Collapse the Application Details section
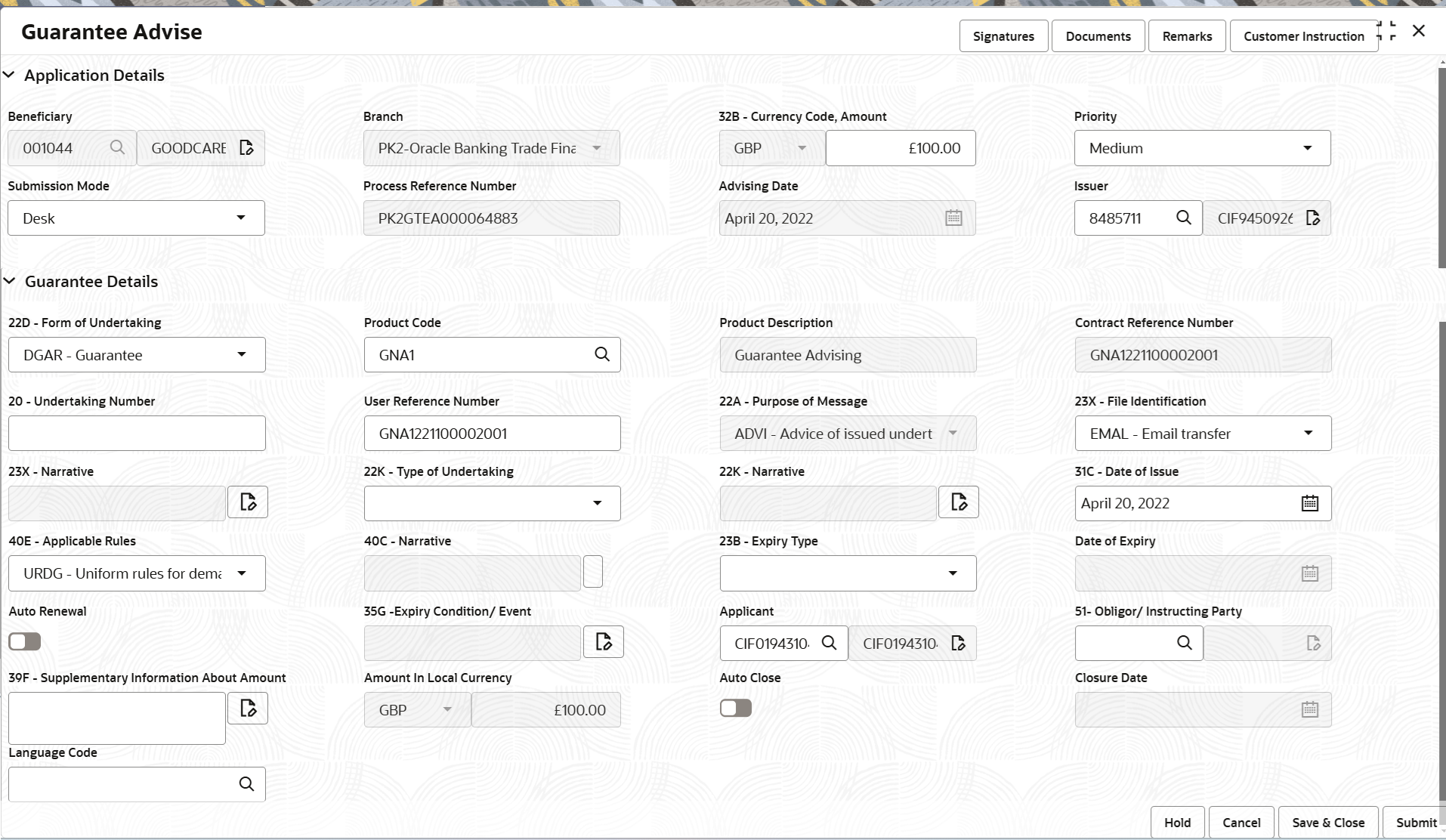This screenshot has height=840, width=1446. pos(9,75)
